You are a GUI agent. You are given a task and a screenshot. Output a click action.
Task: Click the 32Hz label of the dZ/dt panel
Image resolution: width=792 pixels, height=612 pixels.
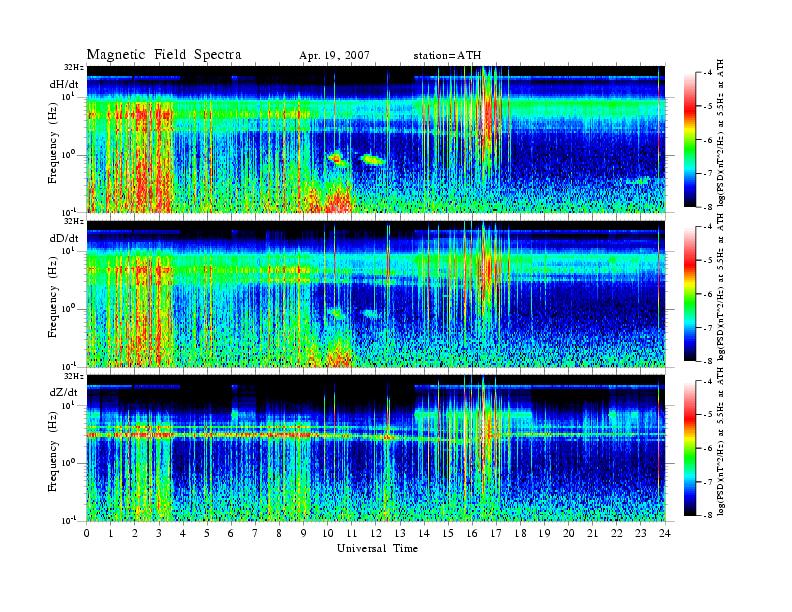[x=74, y=376]
